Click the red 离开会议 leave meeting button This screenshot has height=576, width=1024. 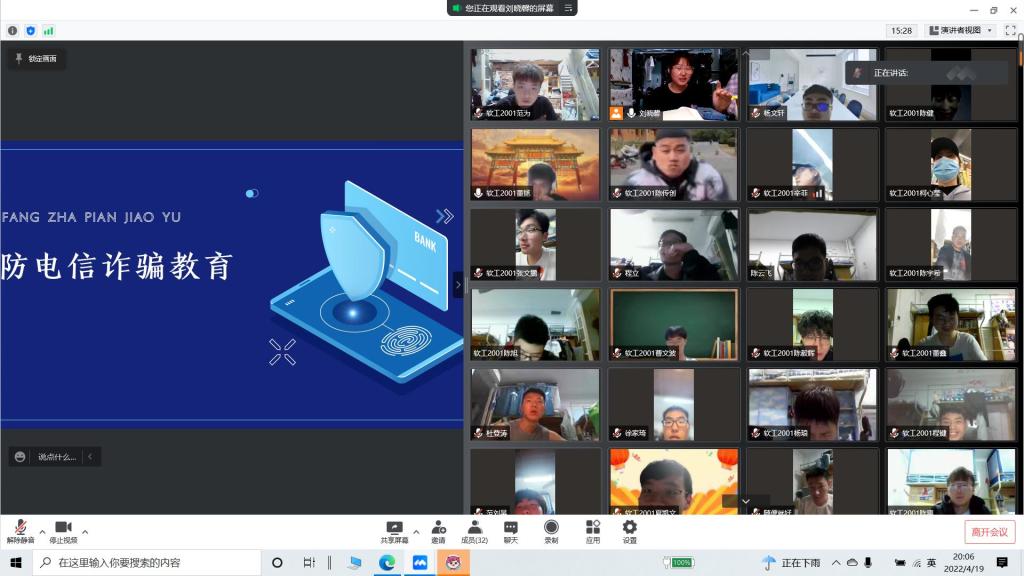coord(989,532)
